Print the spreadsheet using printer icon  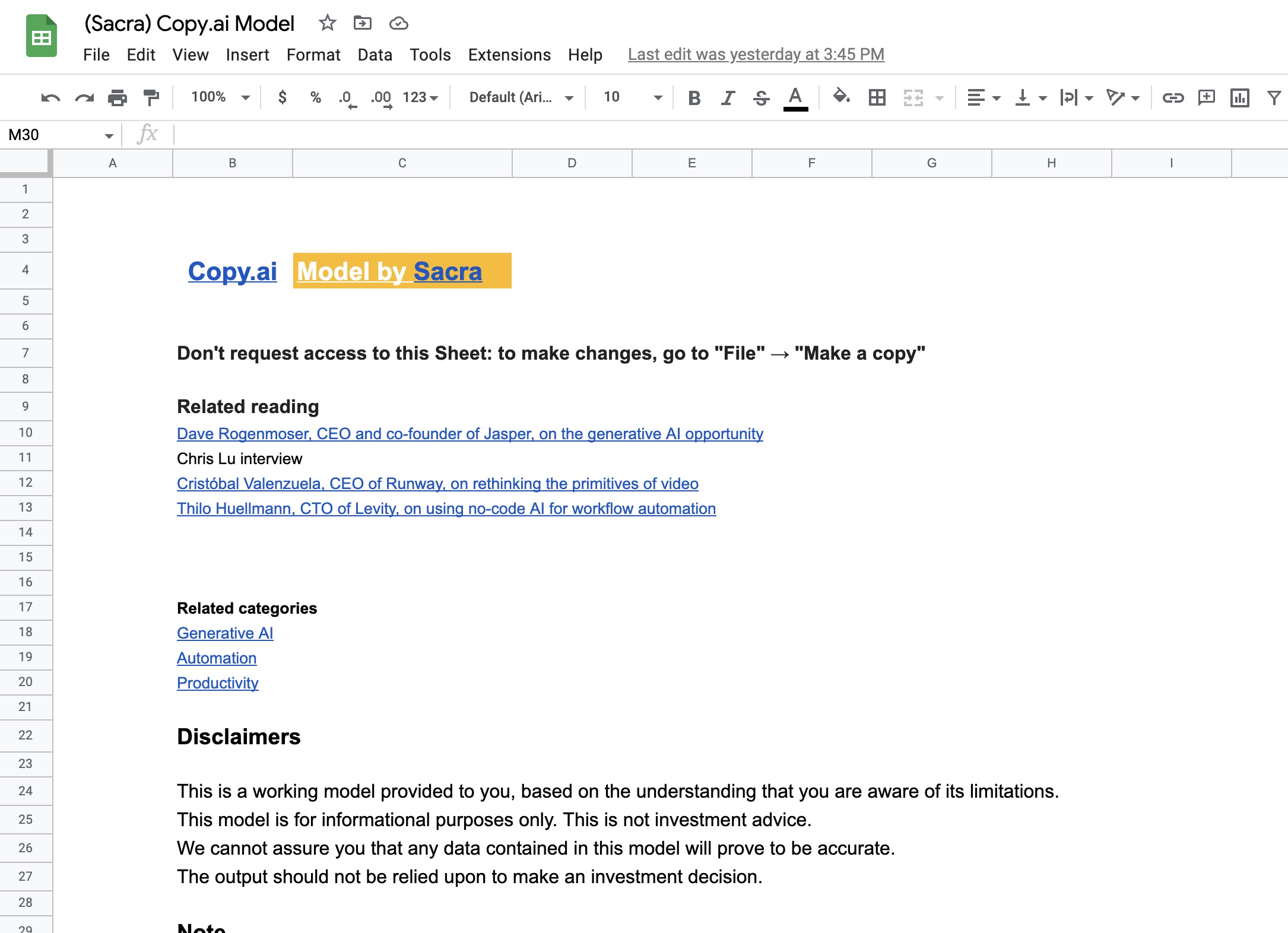coord(118,97)
